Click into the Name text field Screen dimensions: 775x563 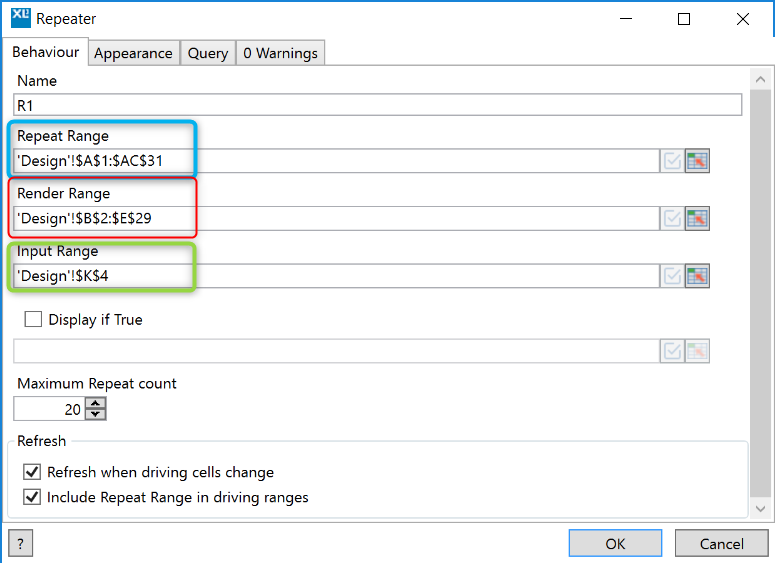point(377,105)
